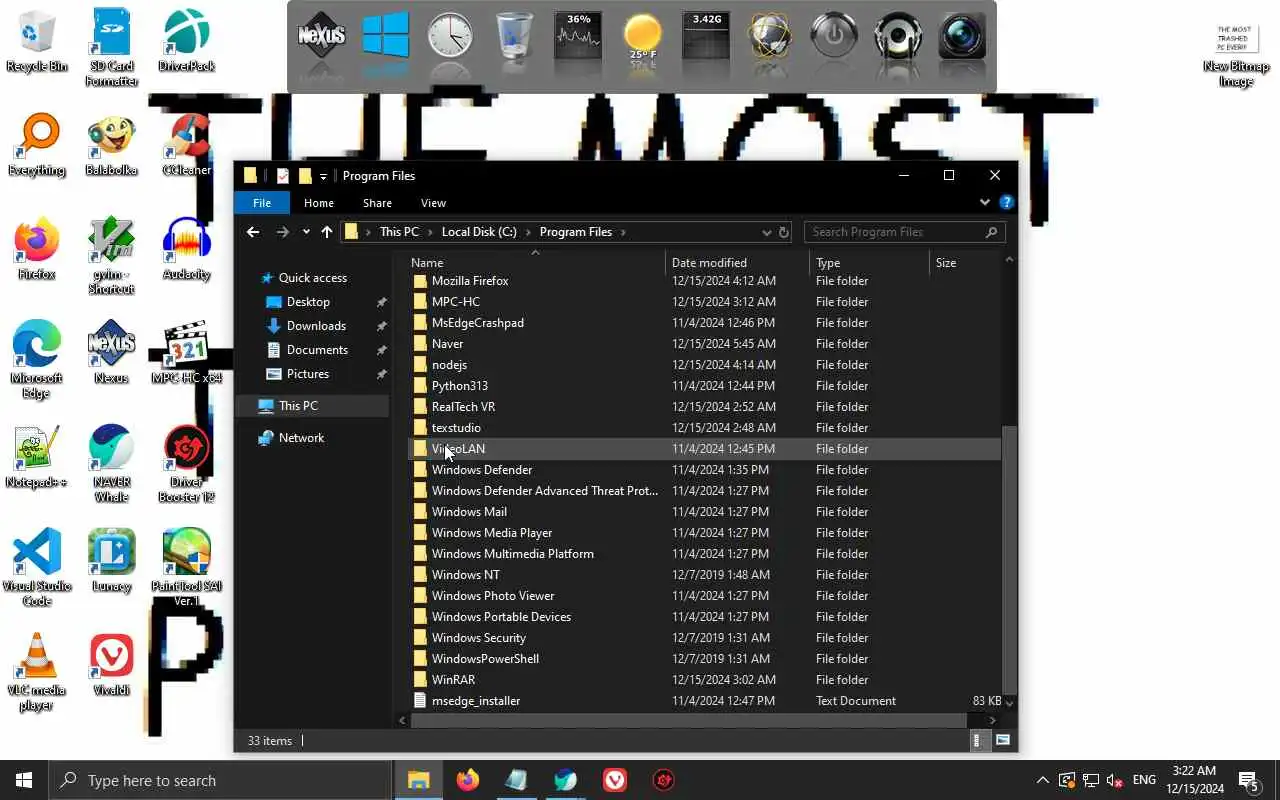The height and width of the screenshot is (800, 1280).
Task: Open the SD Card Formatter desktop icon
Action: click(x=111, y=47)
